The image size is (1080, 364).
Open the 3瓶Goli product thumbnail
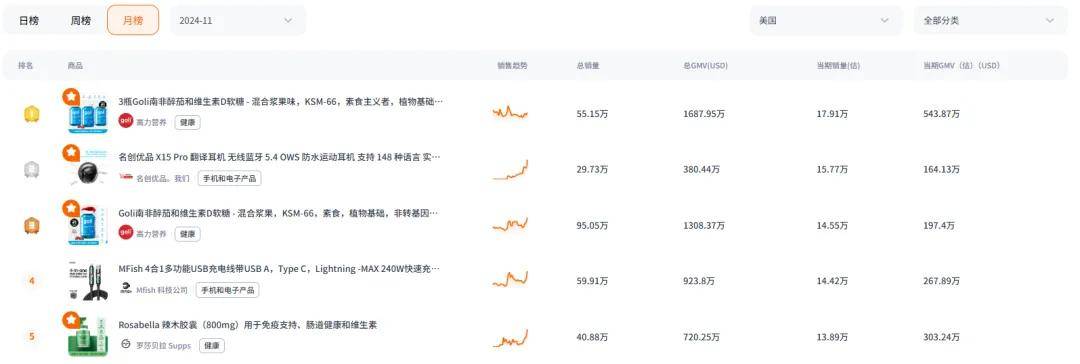88,114
